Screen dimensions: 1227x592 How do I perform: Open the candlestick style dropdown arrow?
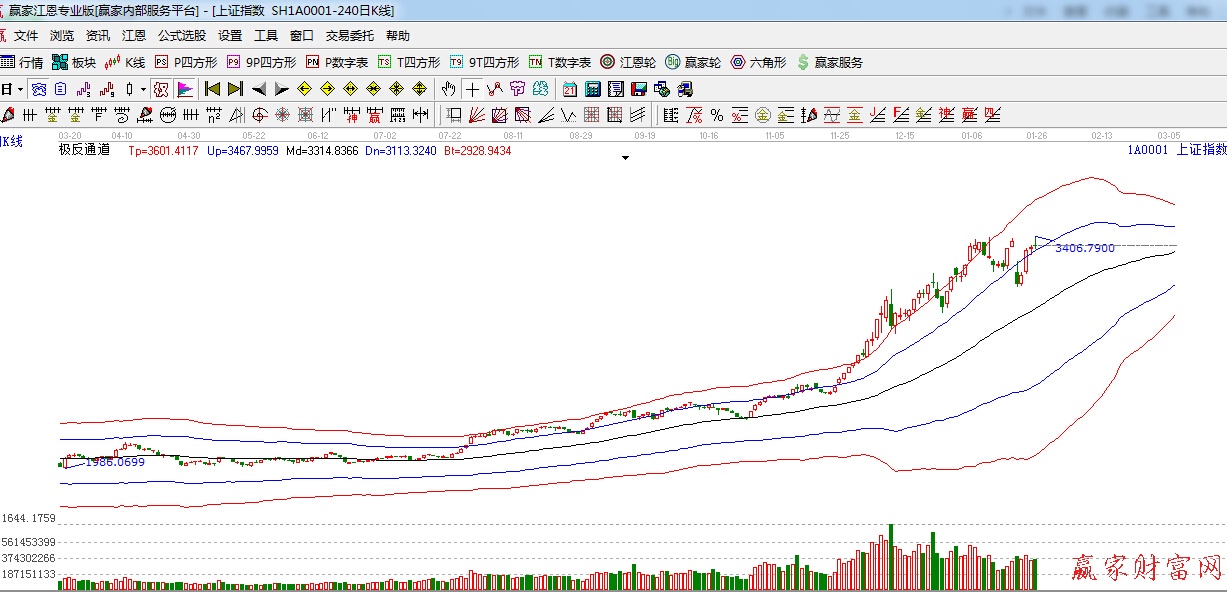pyautogui.click(x=143, y=89)
